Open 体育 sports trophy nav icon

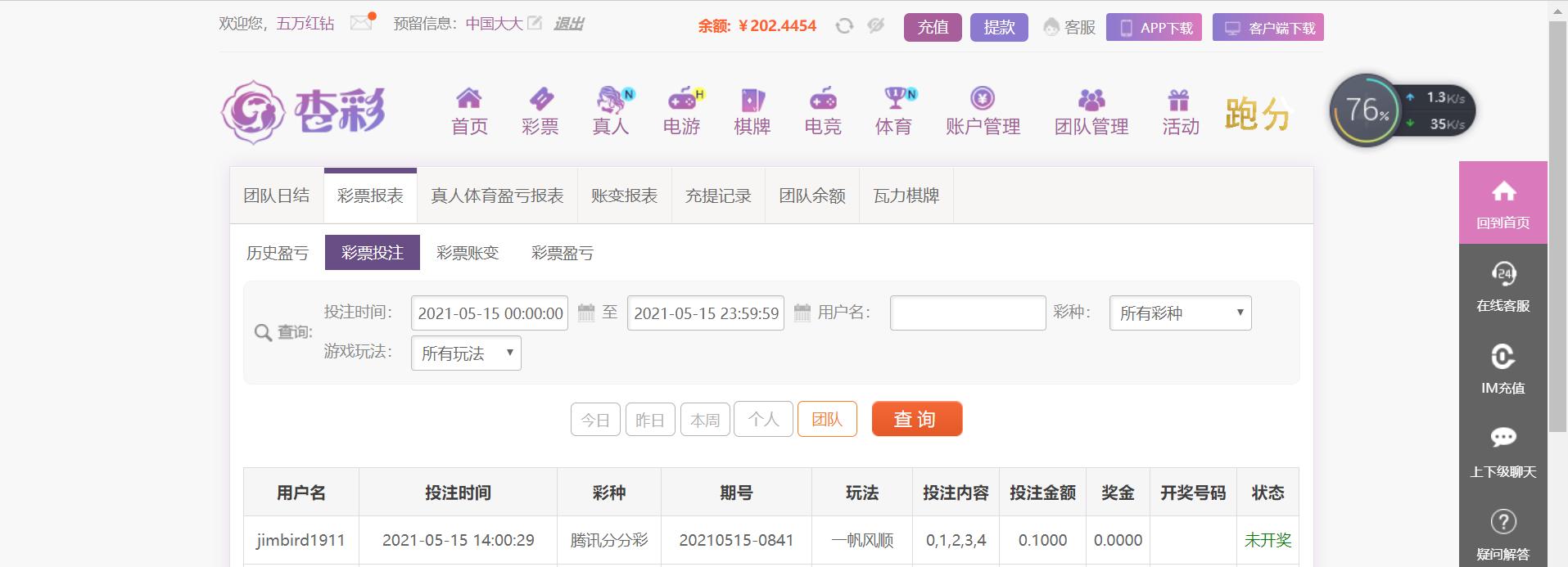coord(894,111)
